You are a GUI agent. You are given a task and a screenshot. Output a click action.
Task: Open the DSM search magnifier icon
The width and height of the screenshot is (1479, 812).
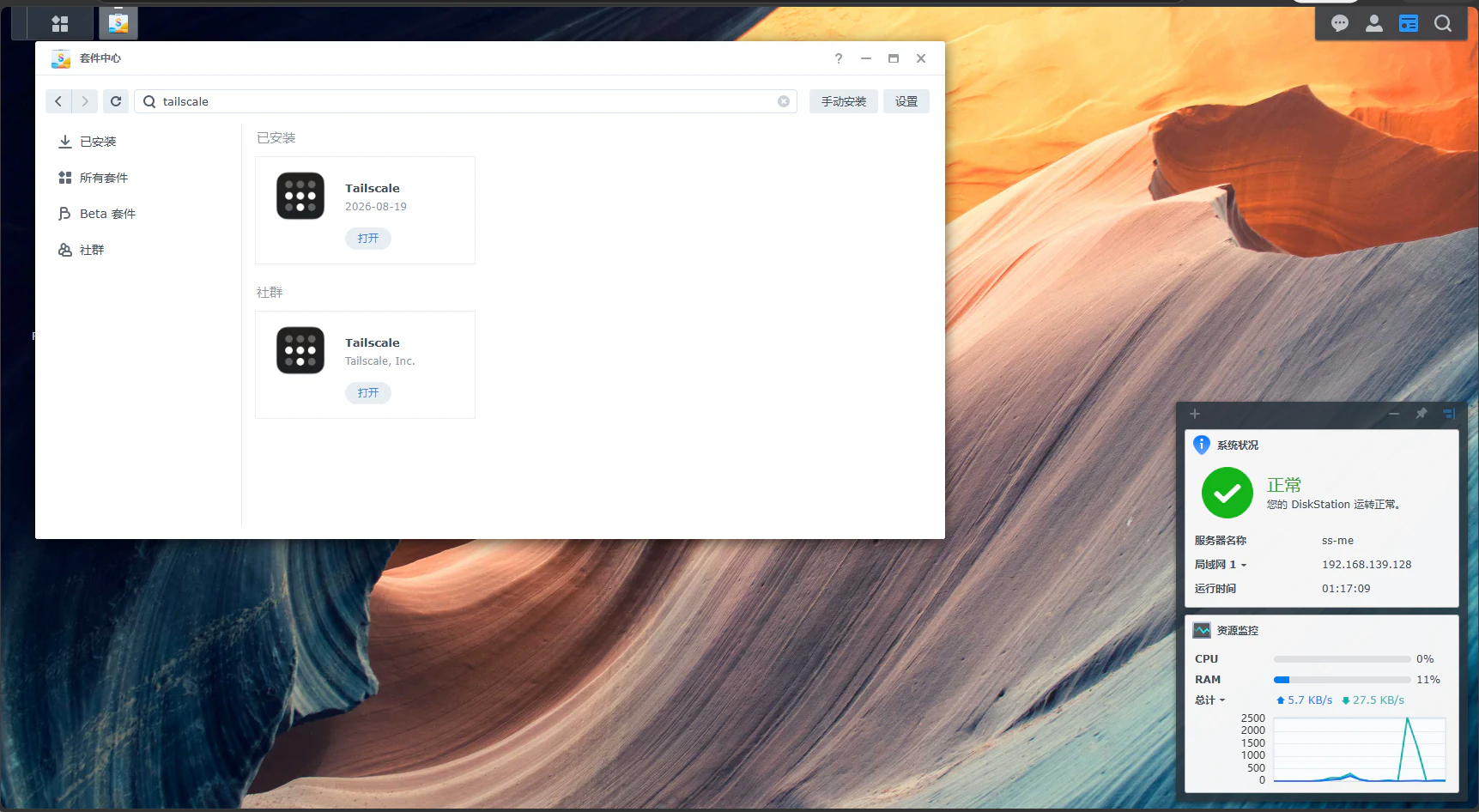pos(1443,23)
